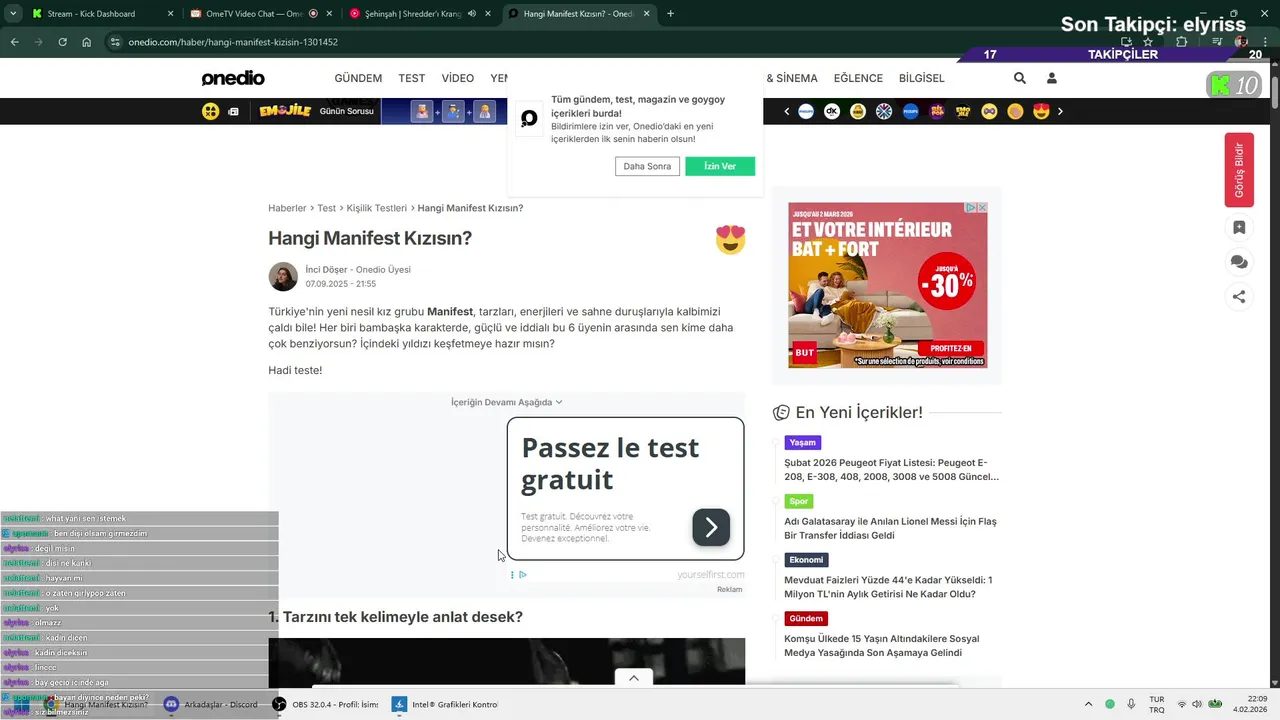
Task: Click the microphone icon in system tray
Action: (x=1131, y=704)
